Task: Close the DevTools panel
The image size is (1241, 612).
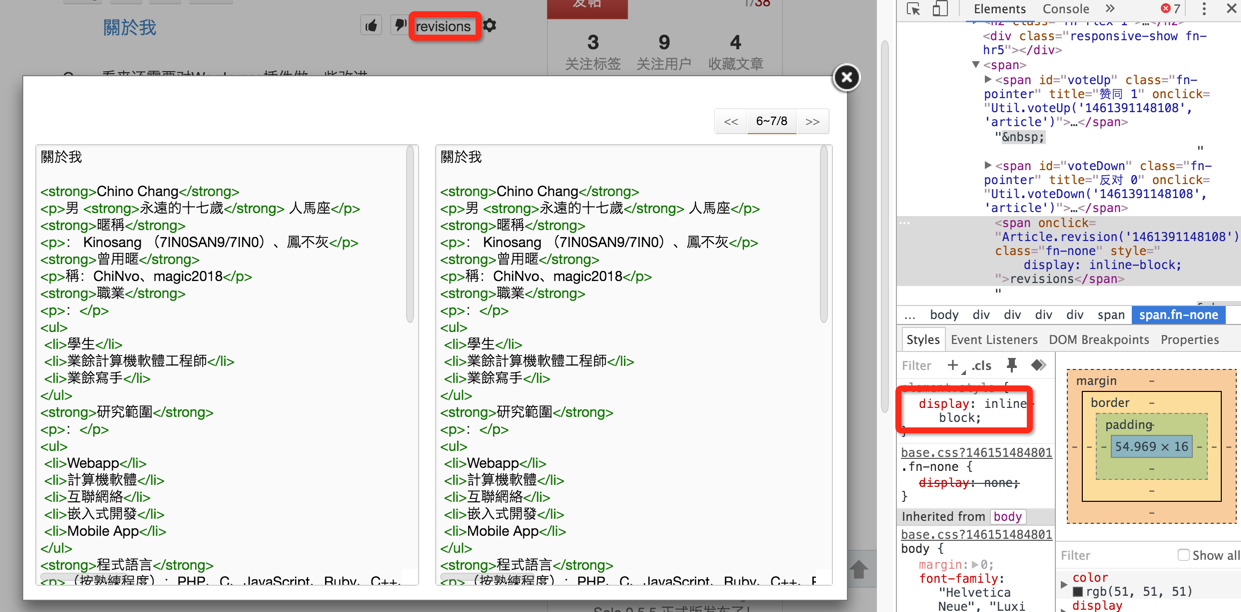Action: point(1231,9)
